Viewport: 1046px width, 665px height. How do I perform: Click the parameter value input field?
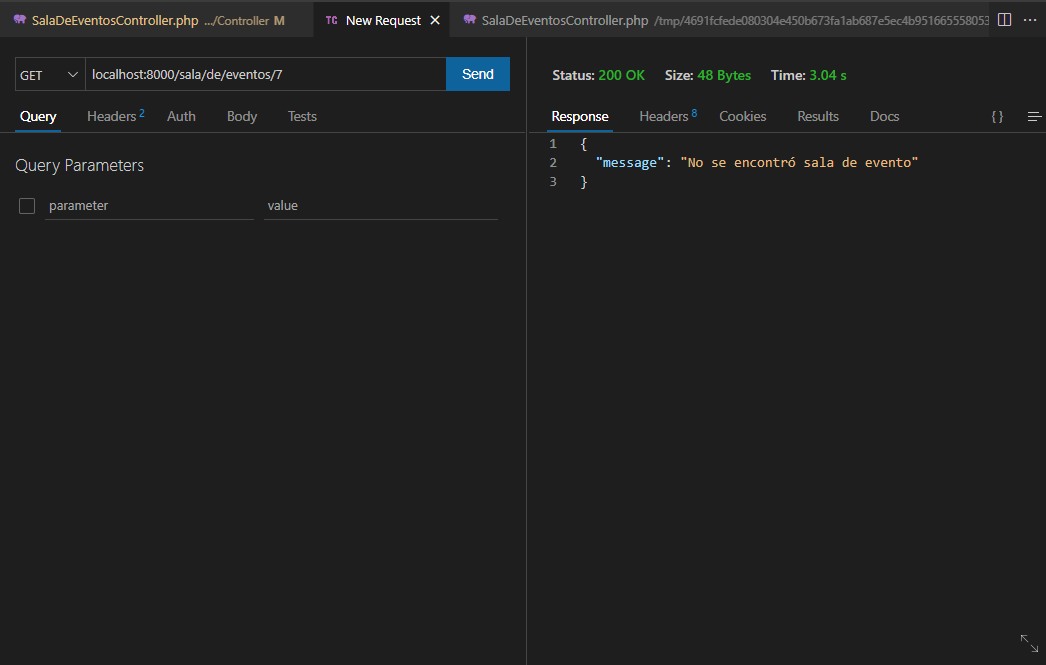pyautogui.click(x=380, y=205)
